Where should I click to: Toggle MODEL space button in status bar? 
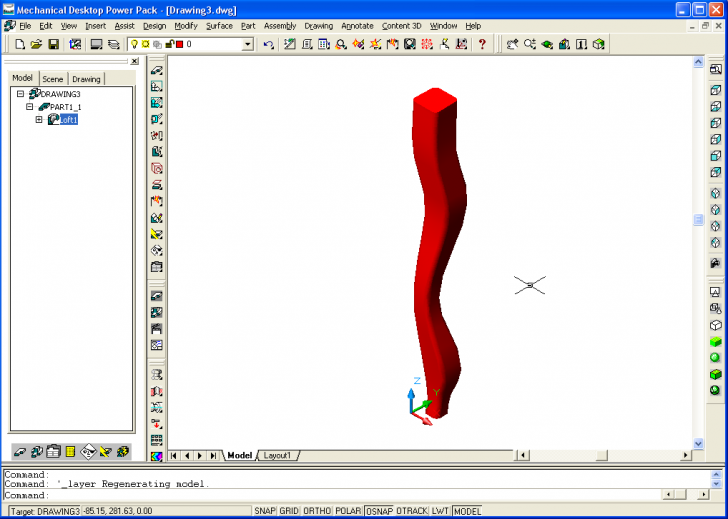(x=467, y=511)
